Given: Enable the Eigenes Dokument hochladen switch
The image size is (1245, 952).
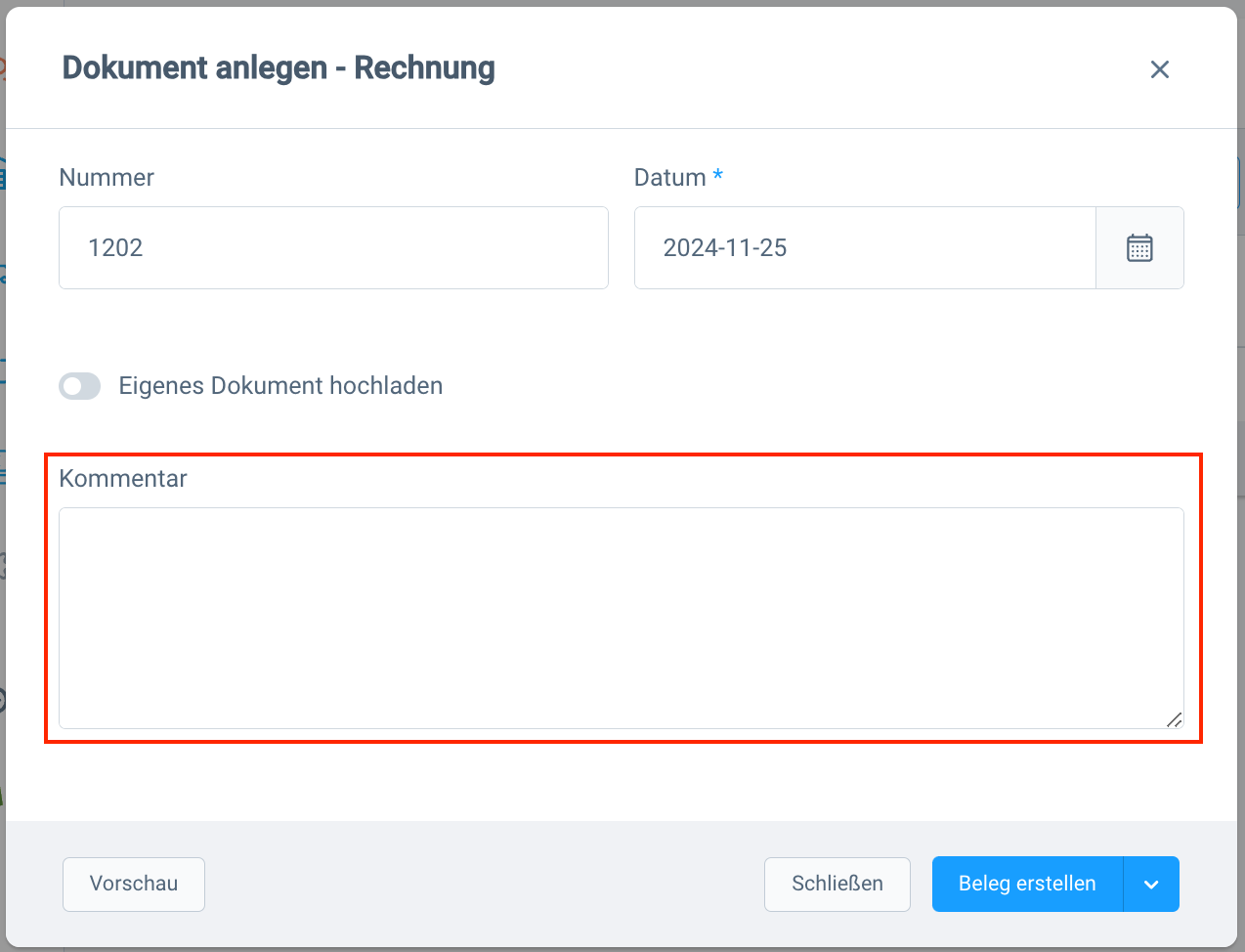Looking at the screenshot, I should (79, 386).
